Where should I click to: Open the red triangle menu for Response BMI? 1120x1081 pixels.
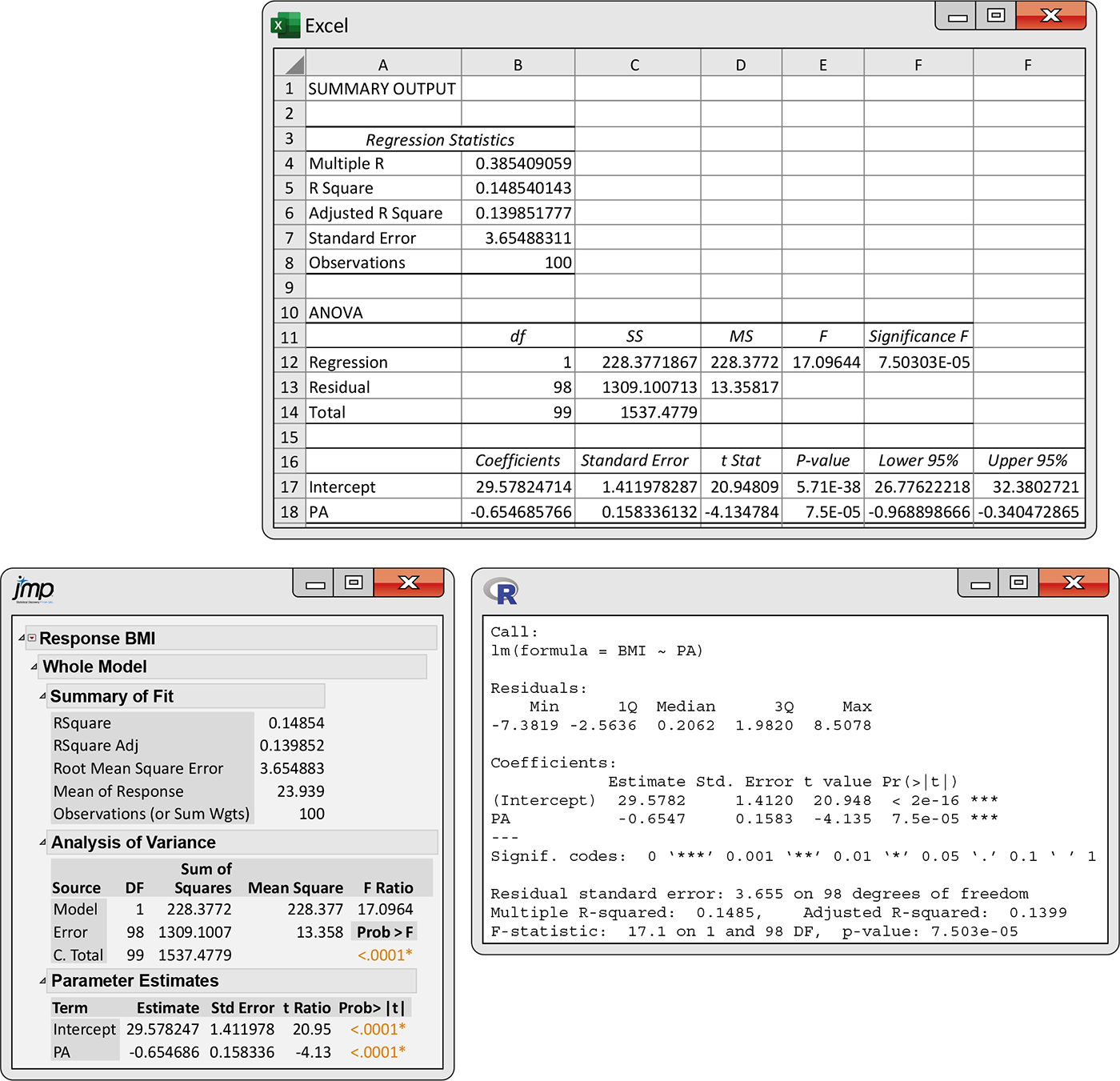(32, 638)
